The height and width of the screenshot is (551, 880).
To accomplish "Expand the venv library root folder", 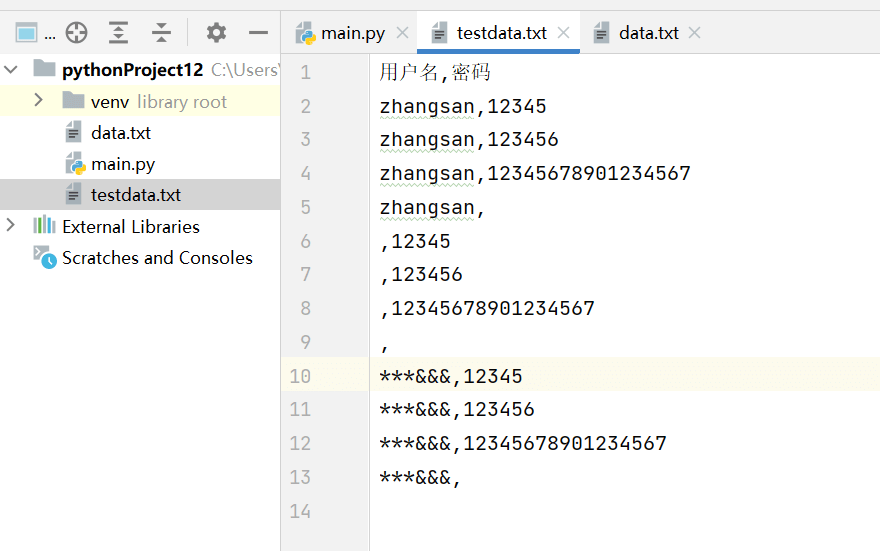I will point(38,101).
